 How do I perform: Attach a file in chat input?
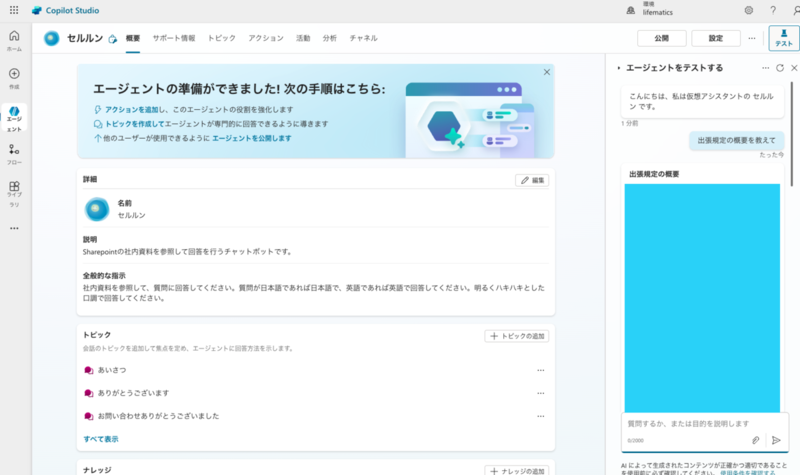click(x=756, y=440)
